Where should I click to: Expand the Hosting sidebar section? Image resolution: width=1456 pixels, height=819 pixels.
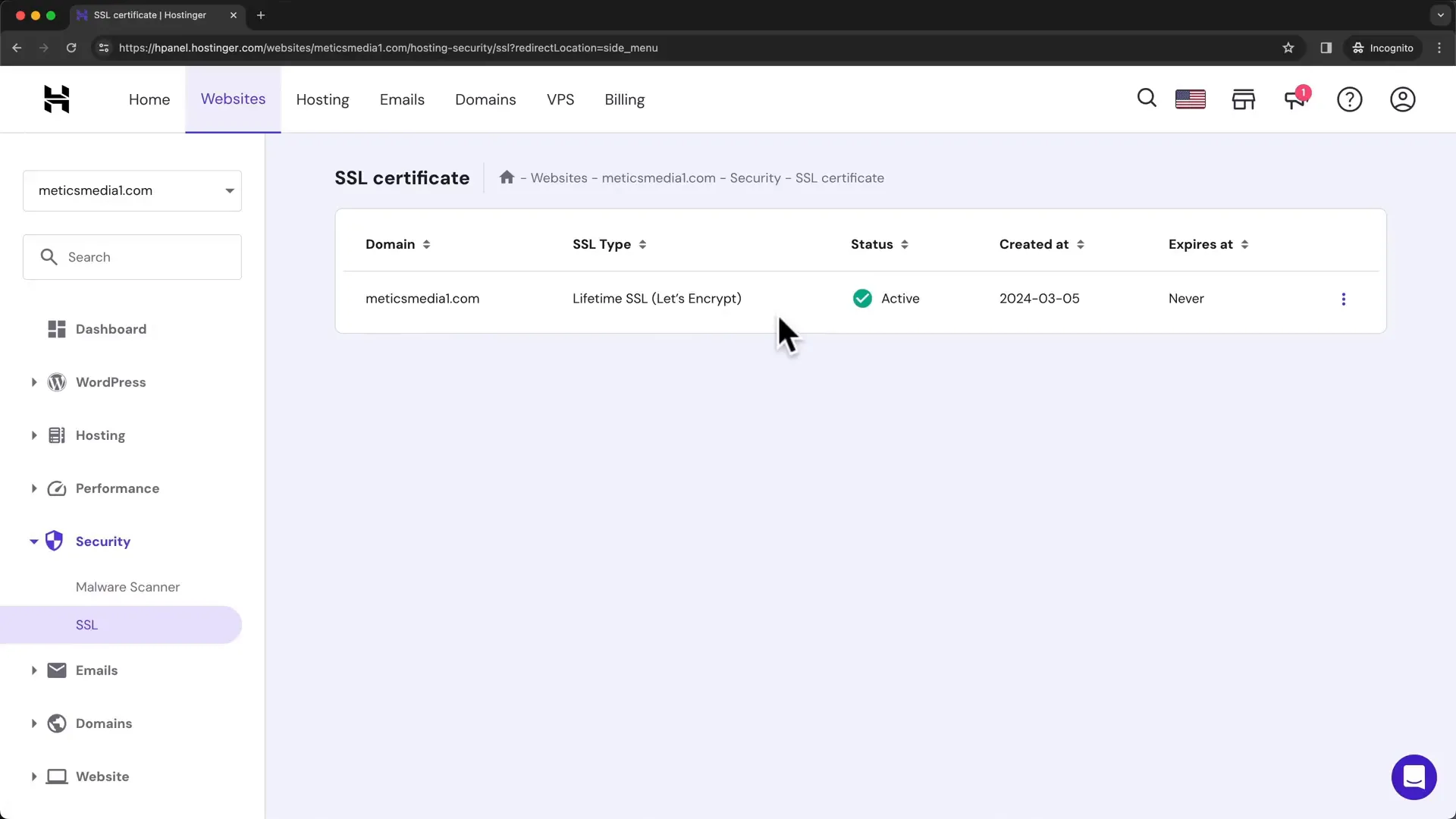[x=34, y=435]
